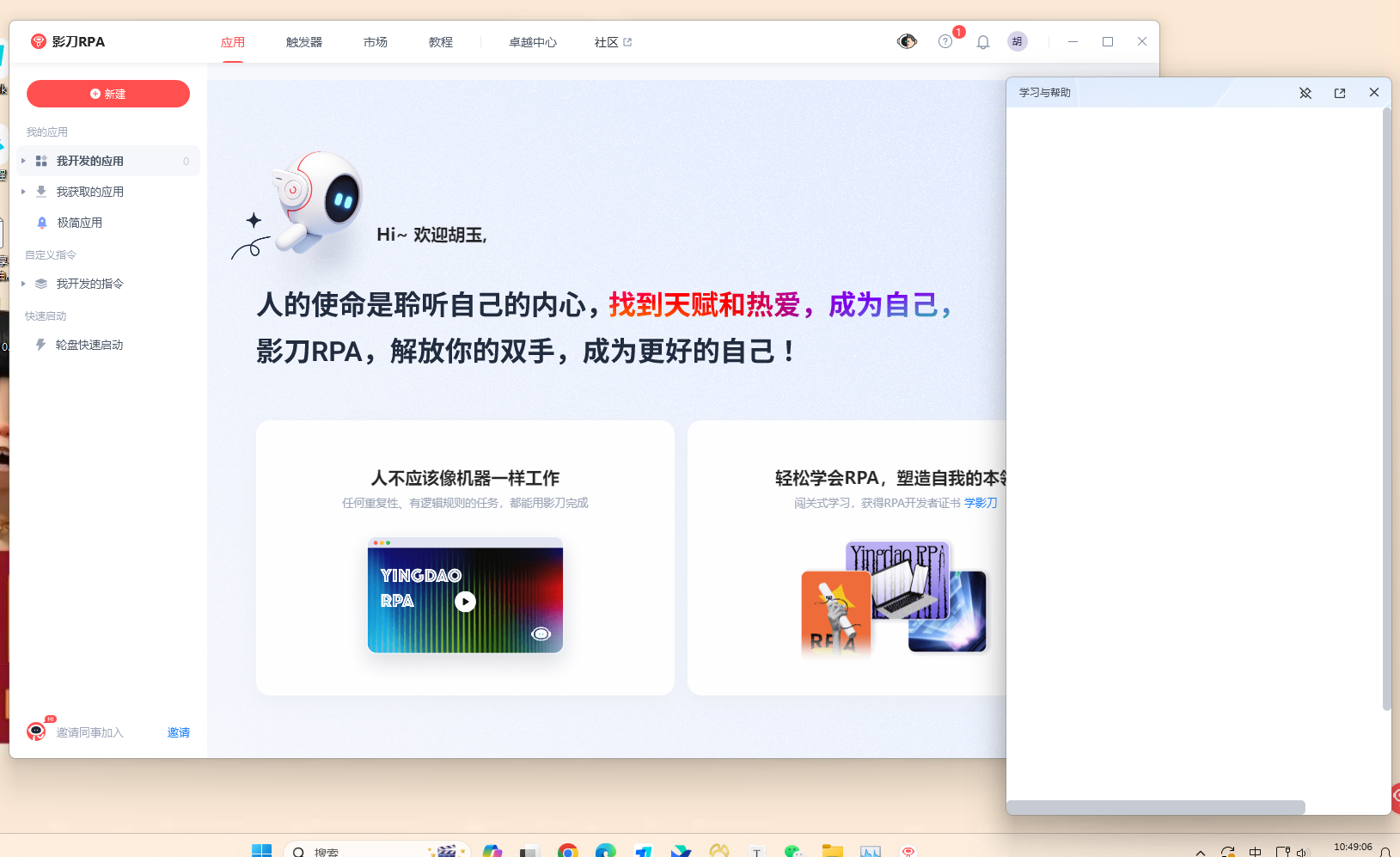Select 轮盘快速启动 in the sidebar
Screen dimensions: 1400x857
click(89, 345)
